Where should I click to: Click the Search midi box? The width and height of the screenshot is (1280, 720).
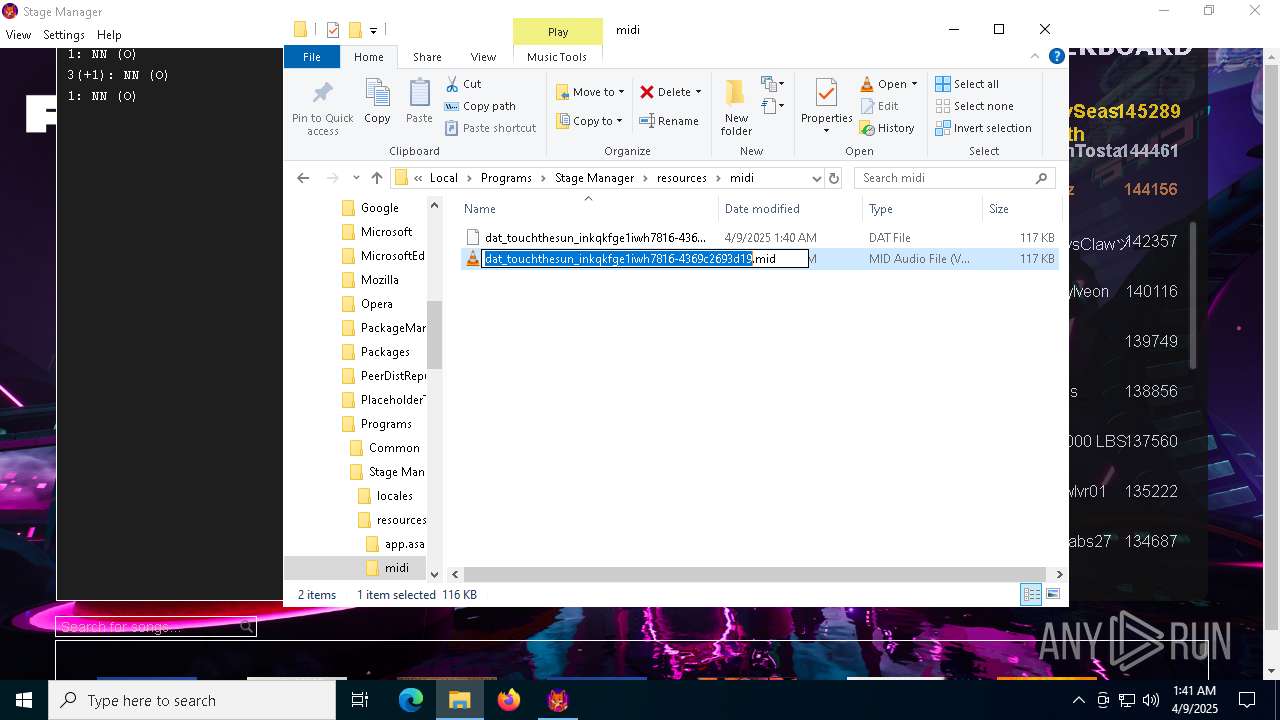[x=955, y=178]
